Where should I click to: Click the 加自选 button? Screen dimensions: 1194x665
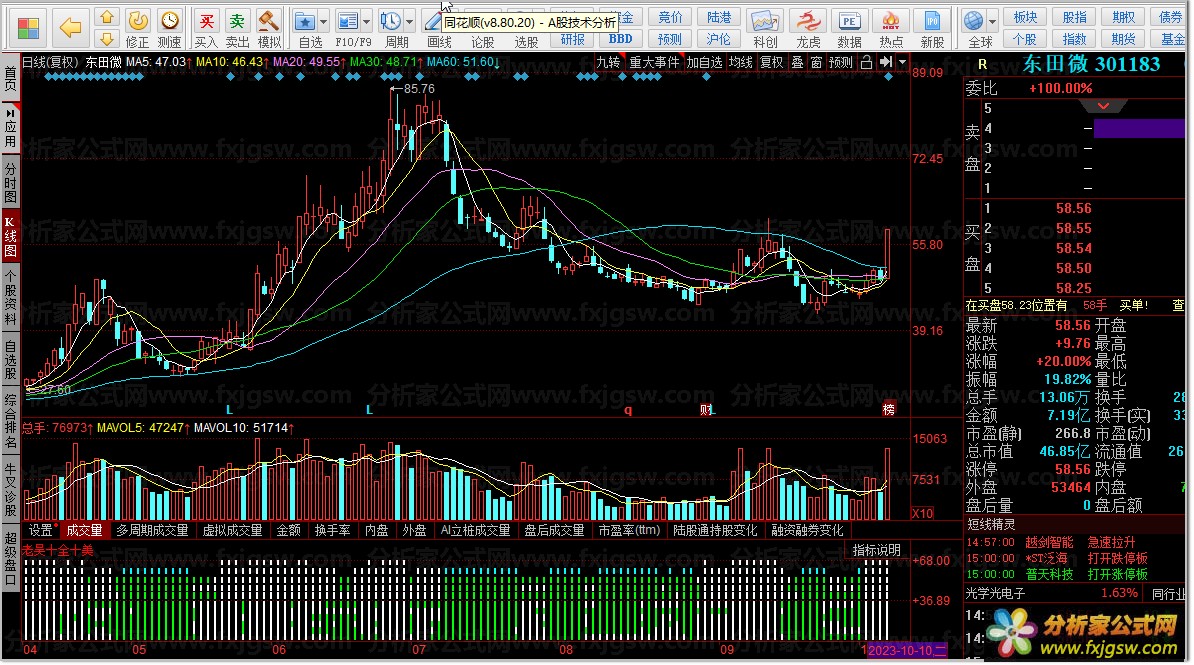pyautogui.click(x=704, y=62)
